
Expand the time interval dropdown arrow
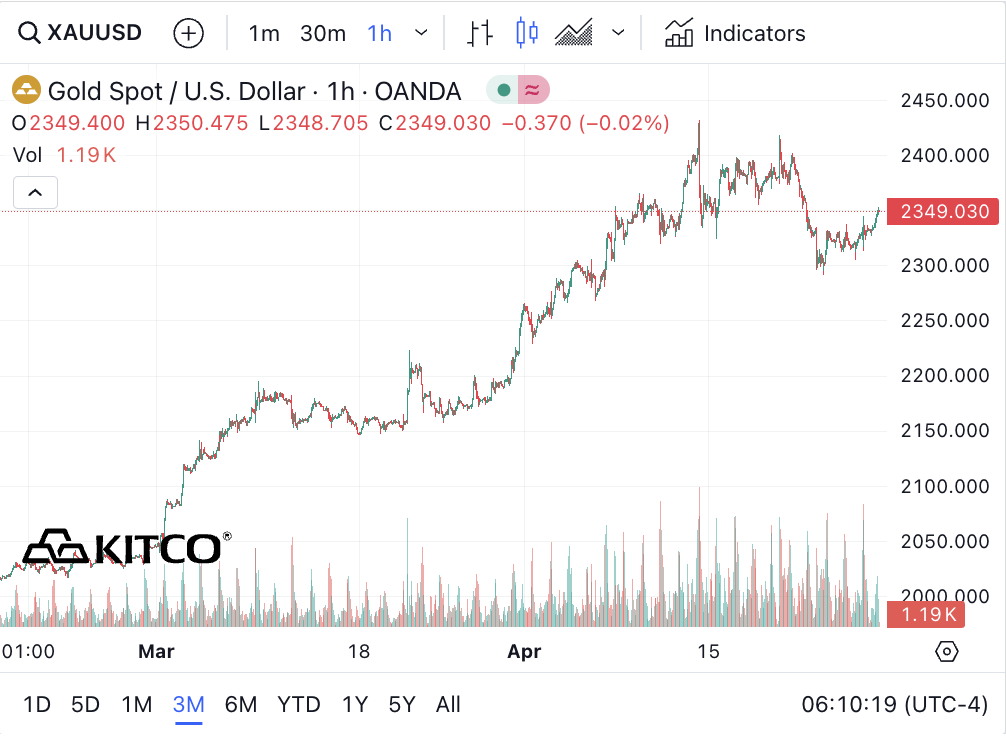tap(422, 33)
